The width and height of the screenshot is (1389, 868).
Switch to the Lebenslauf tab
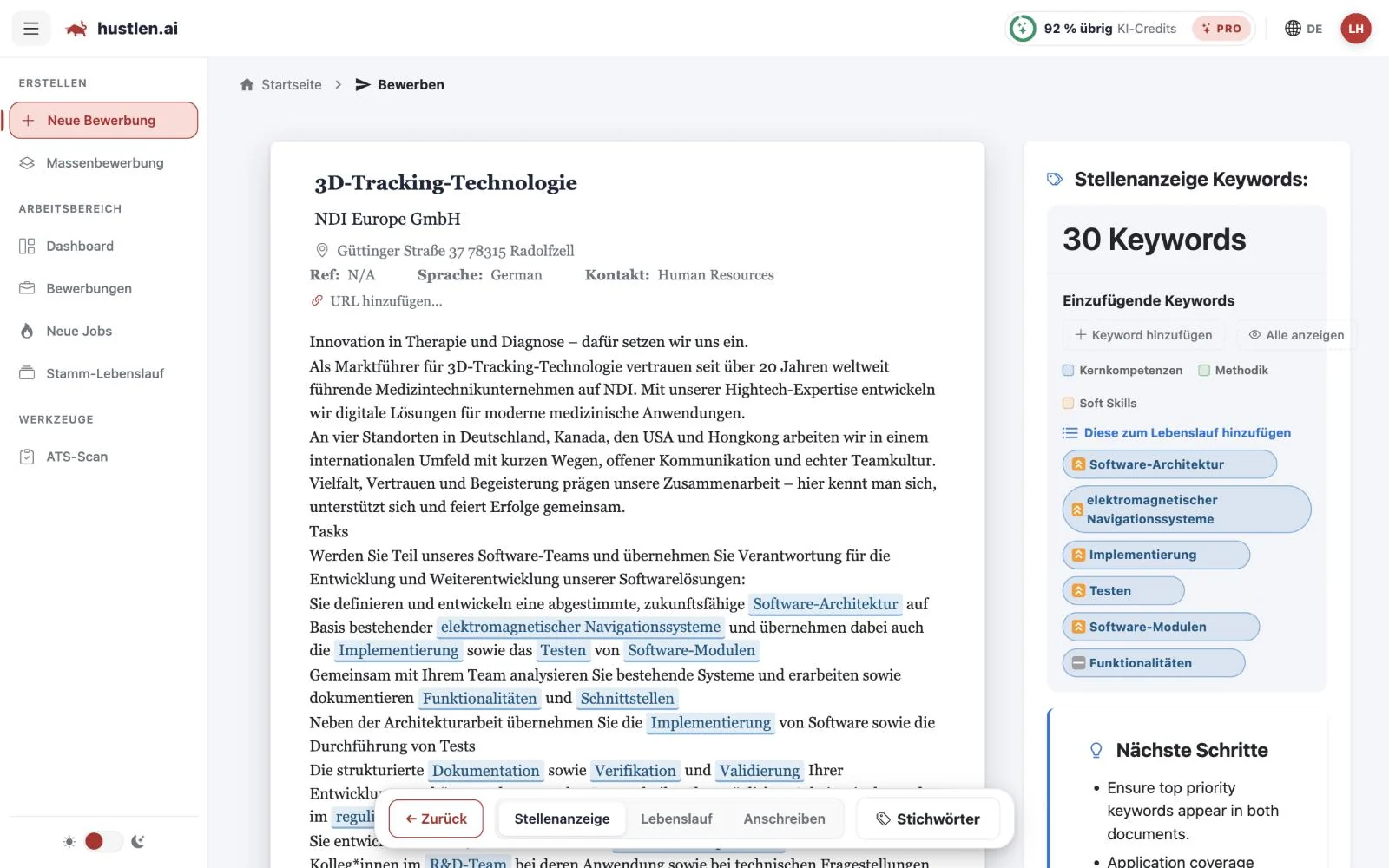pyautogui.click(x=676, y=819)
